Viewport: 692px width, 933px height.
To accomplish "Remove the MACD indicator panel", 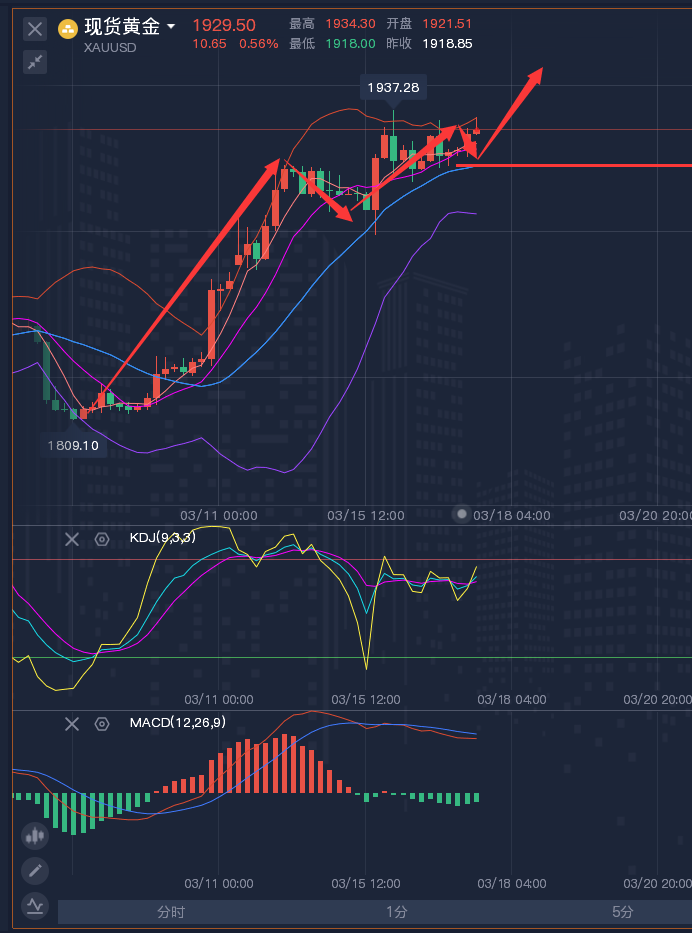I will point(72,723).
